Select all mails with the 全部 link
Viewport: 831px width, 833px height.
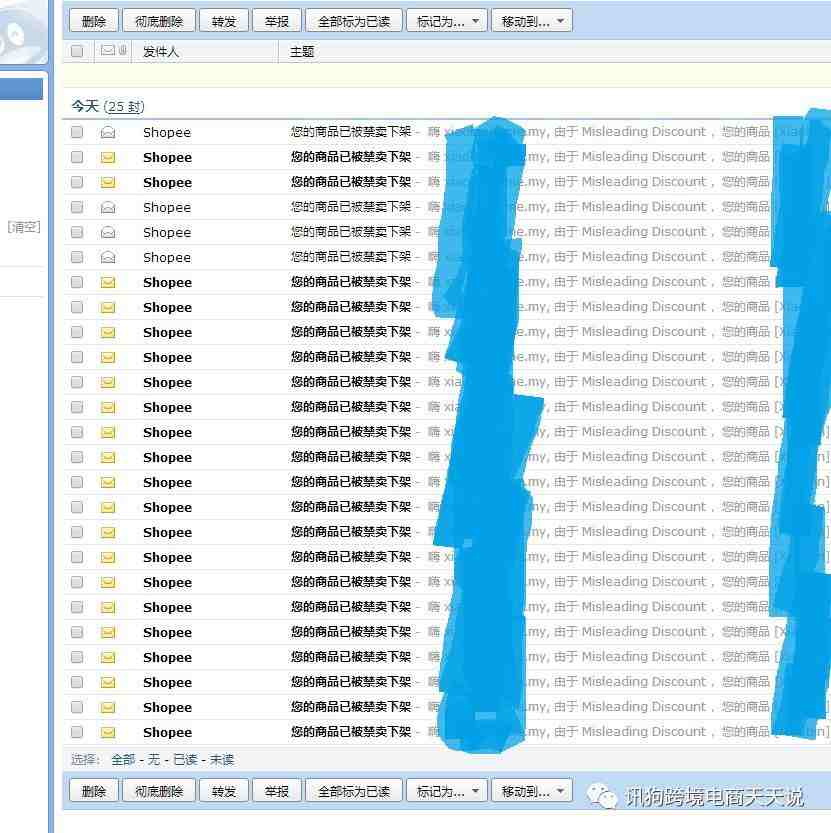[123, 760]
